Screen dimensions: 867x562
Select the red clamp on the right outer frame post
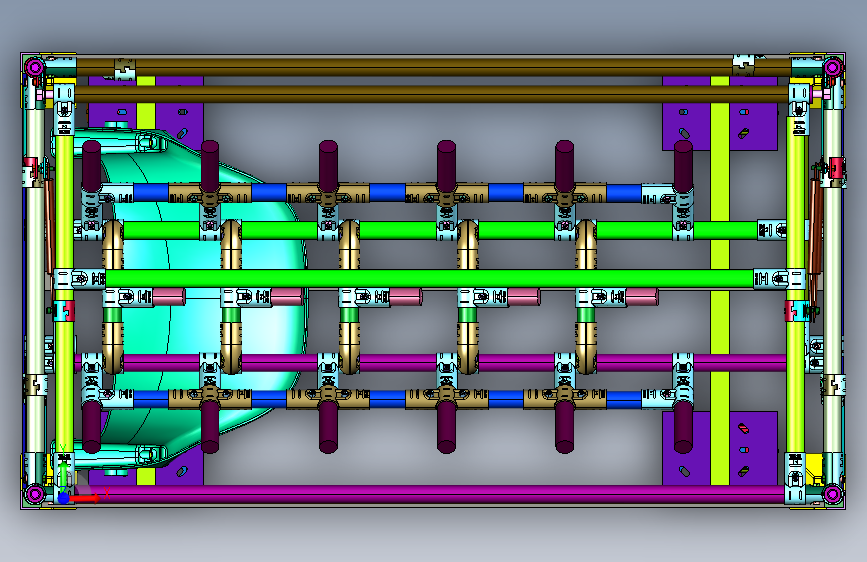tap(838, 168)
